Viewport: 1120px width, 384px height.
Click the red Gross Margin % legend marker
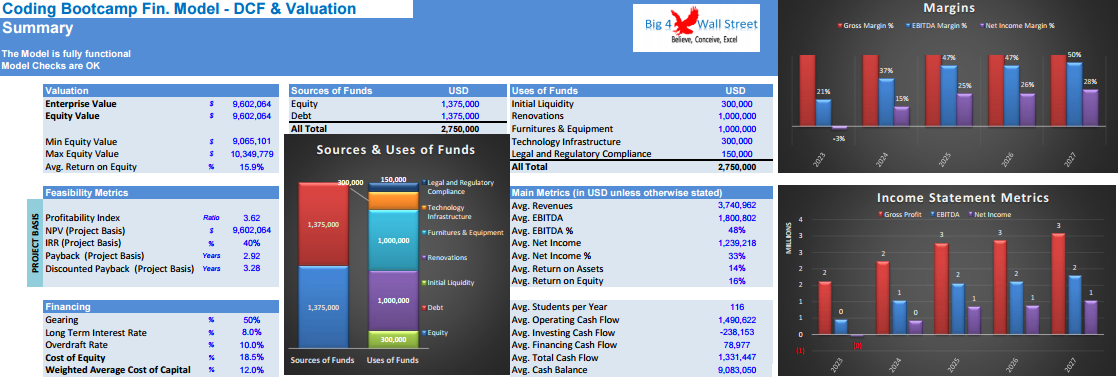(x=841, y=25)
